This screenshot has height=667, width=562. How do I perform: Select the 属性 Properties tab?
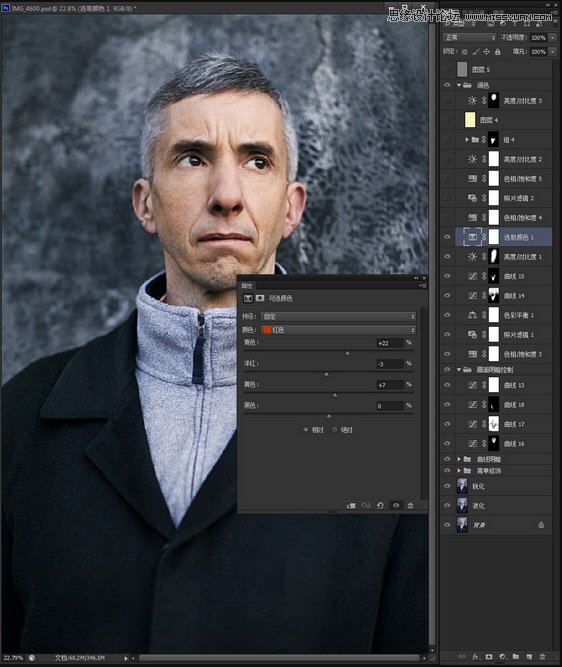pos(247,285)
